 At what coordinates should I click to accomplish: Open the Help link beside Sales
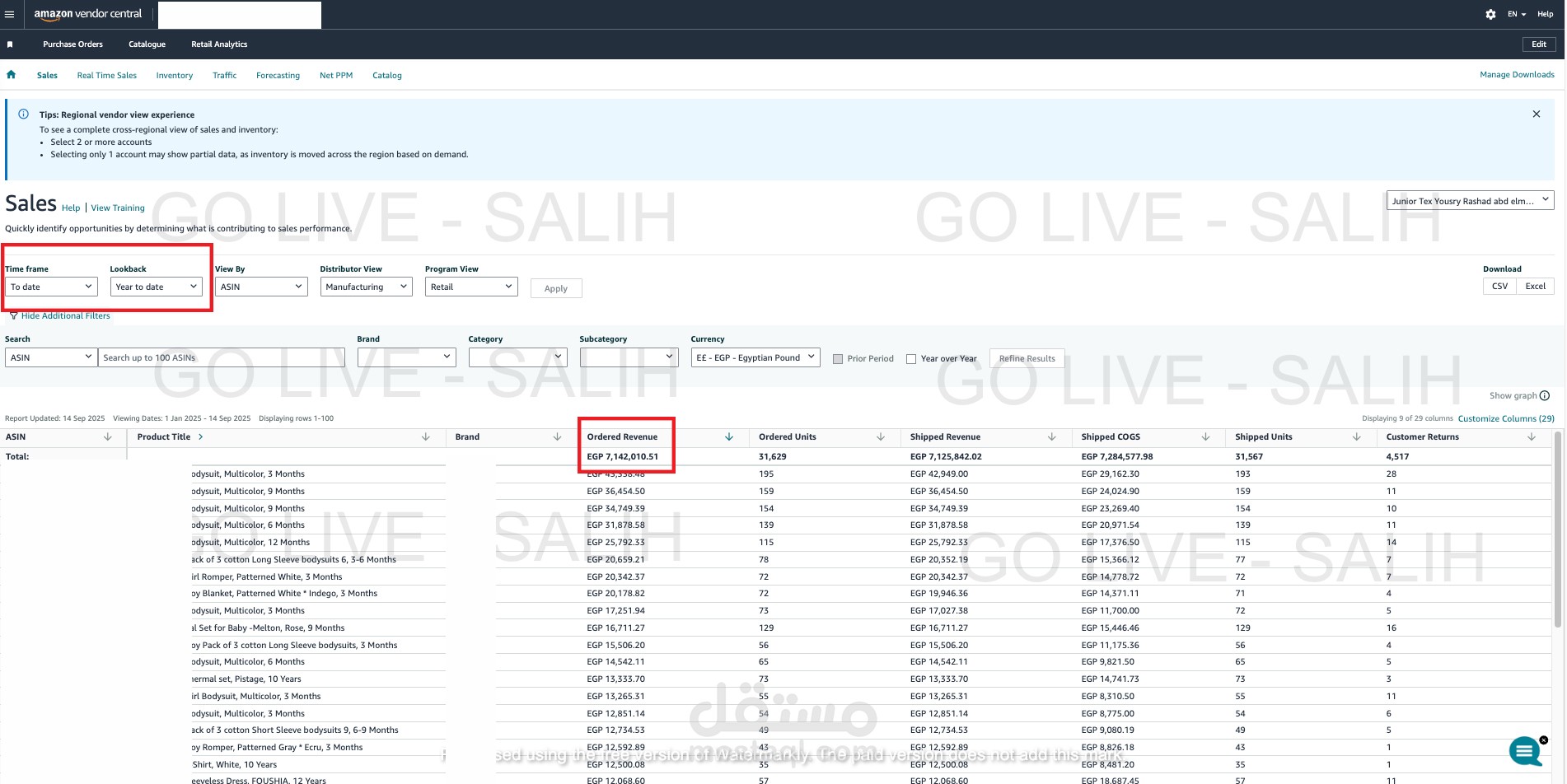pyautogui.click(x=71, y=208)
